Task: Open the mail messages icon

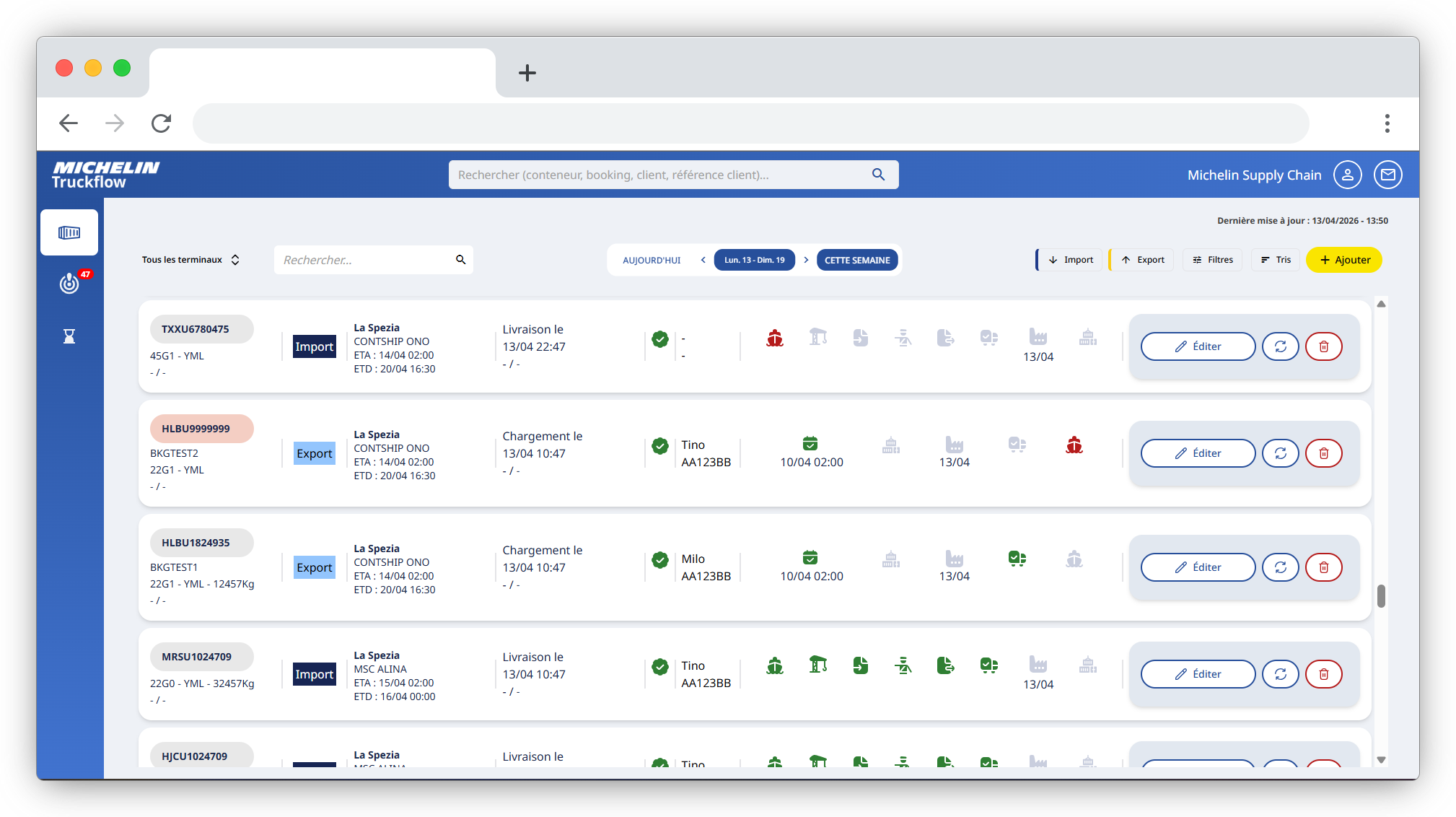Action: click(x=1387, y=175)
